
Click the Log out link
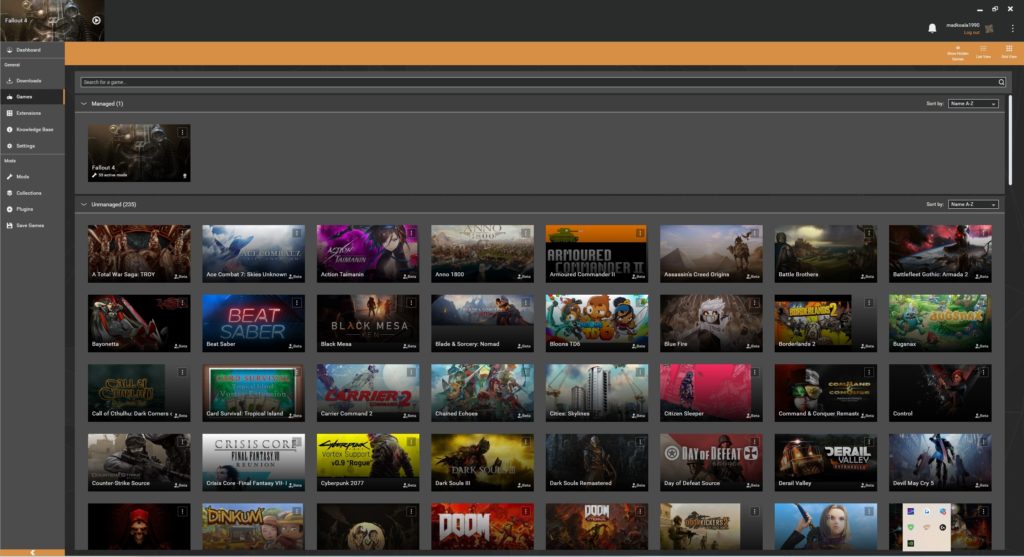click(971, 32)
